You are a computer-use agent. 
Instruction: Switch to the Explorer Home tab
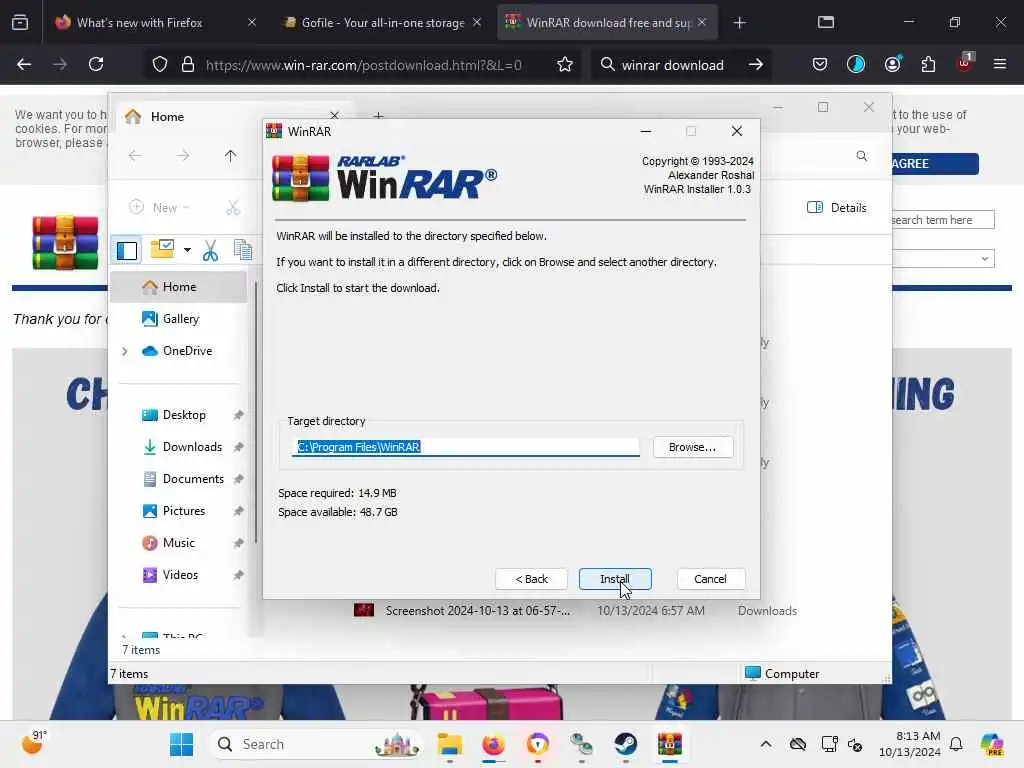167,117
